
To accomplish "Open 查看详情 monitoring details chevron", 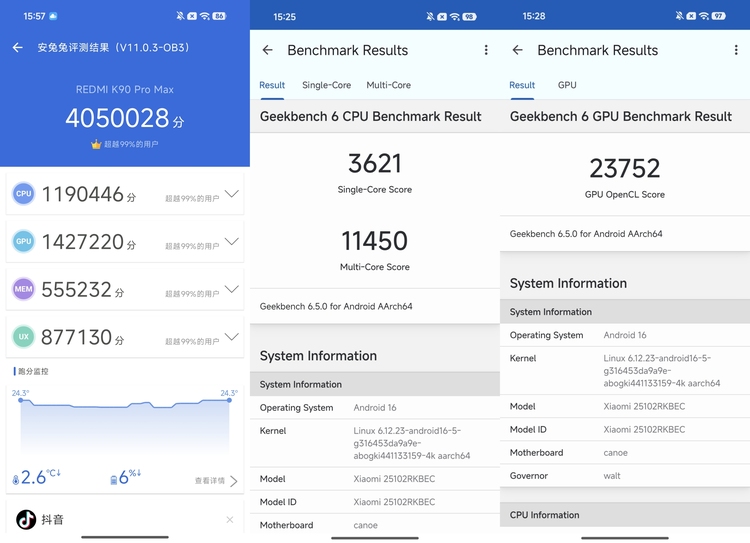I will coord(233,481).
